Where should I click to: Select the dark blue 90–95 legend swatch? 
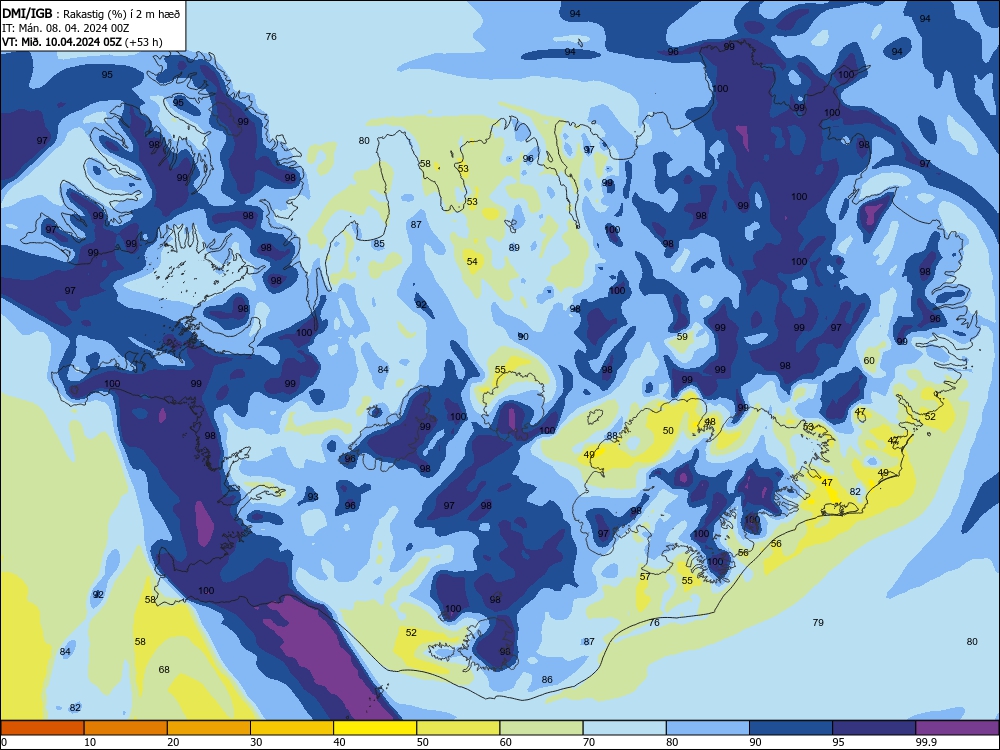pos(791,728)
